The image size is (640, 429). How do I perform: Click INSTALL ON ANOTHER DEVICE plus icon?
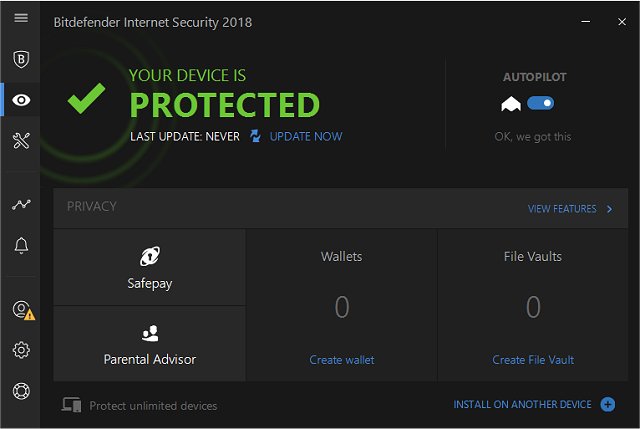(x=608, y=405)
